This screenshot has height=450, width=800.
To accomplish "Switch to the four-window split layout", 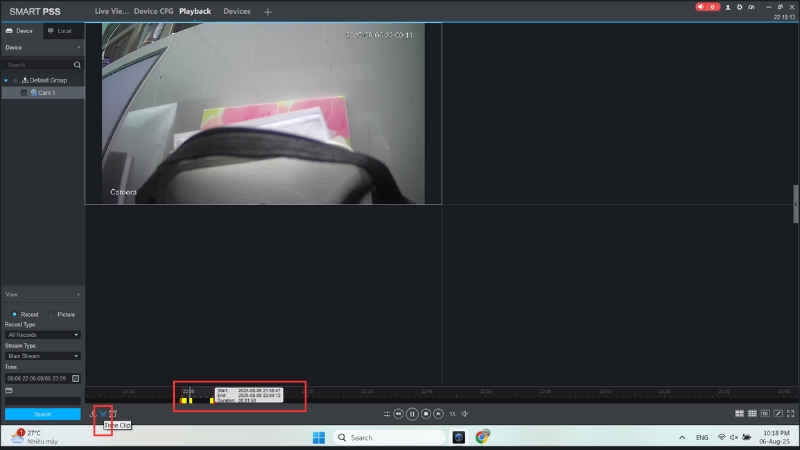I will coord(739,413).
